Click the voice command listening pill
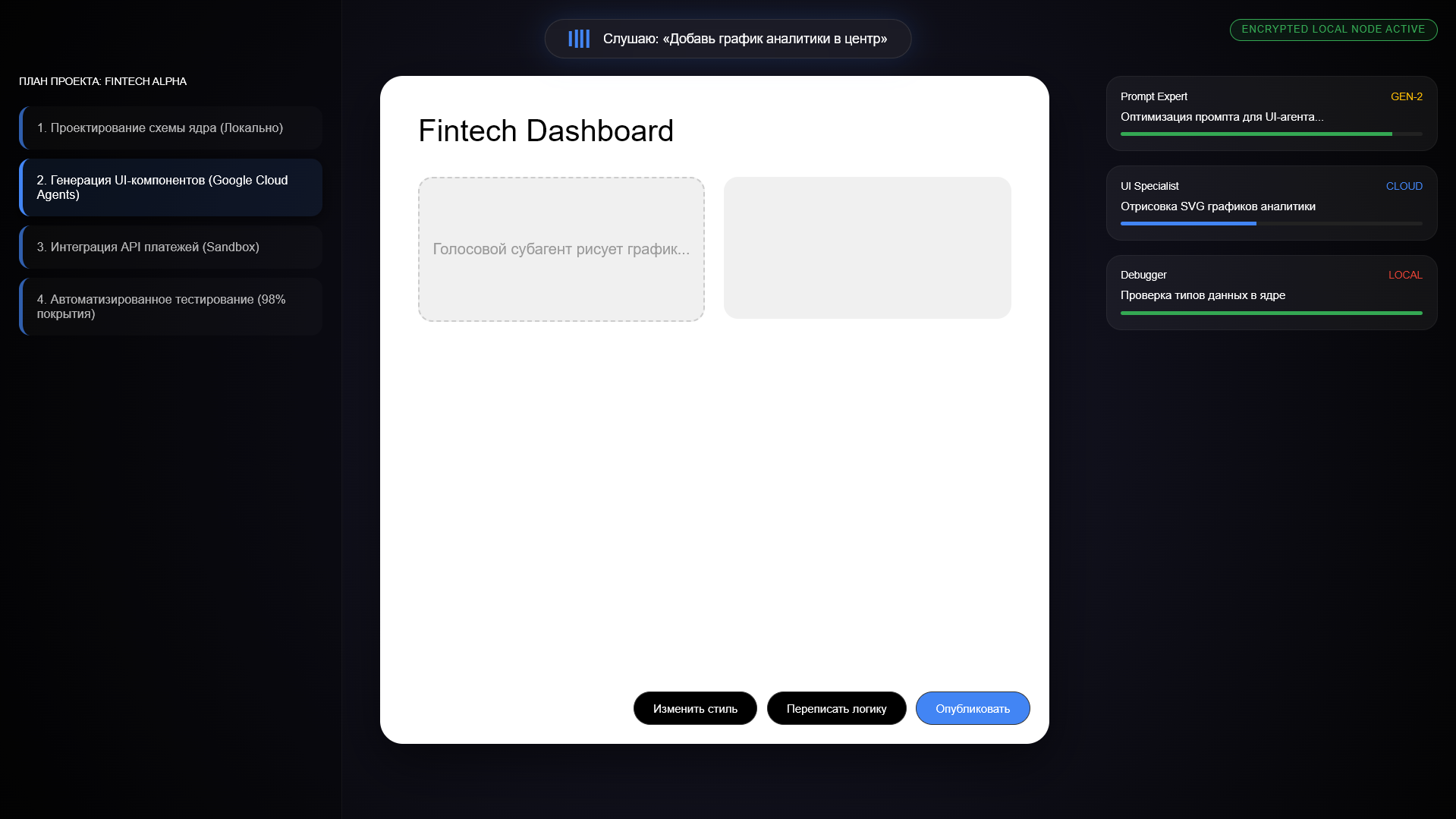The height and width of the screenshot is (819, 1456). point(728,39)
